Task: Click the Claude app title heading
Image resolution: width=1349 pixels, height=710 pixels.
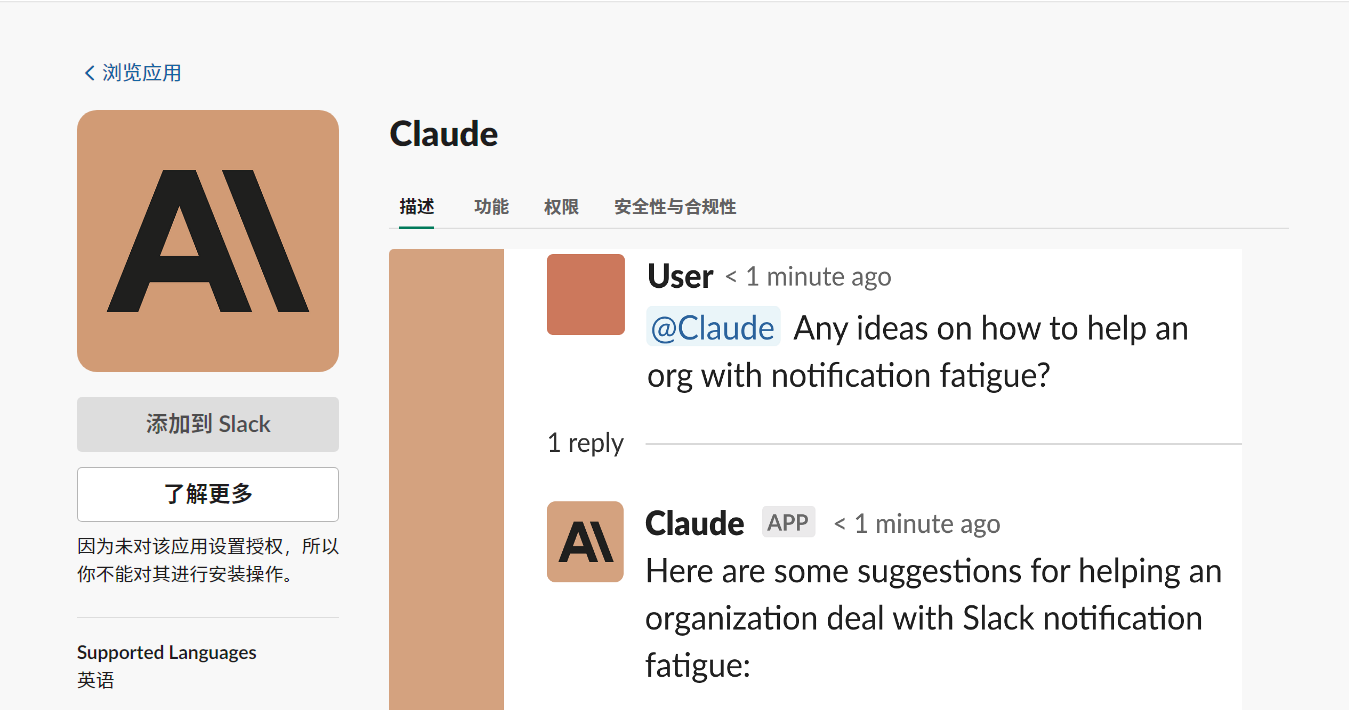Action: coord(444,134)
